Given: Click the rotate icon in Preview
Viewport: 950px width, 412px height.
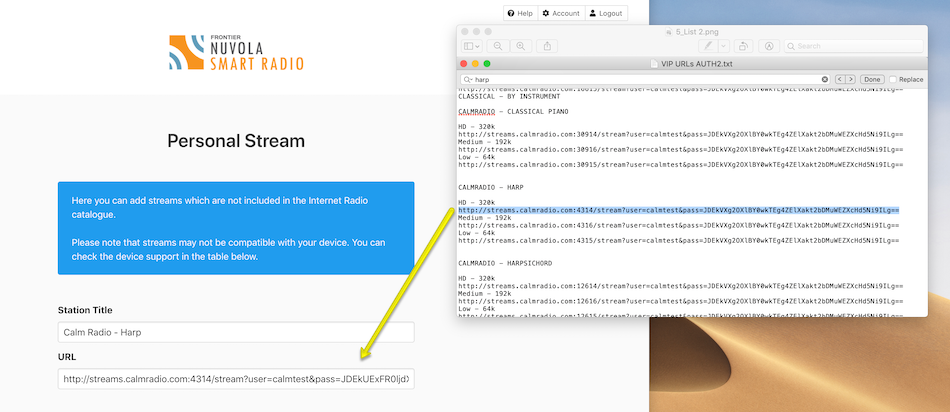Looking at the screenshot, I should [x=743, y=46].
